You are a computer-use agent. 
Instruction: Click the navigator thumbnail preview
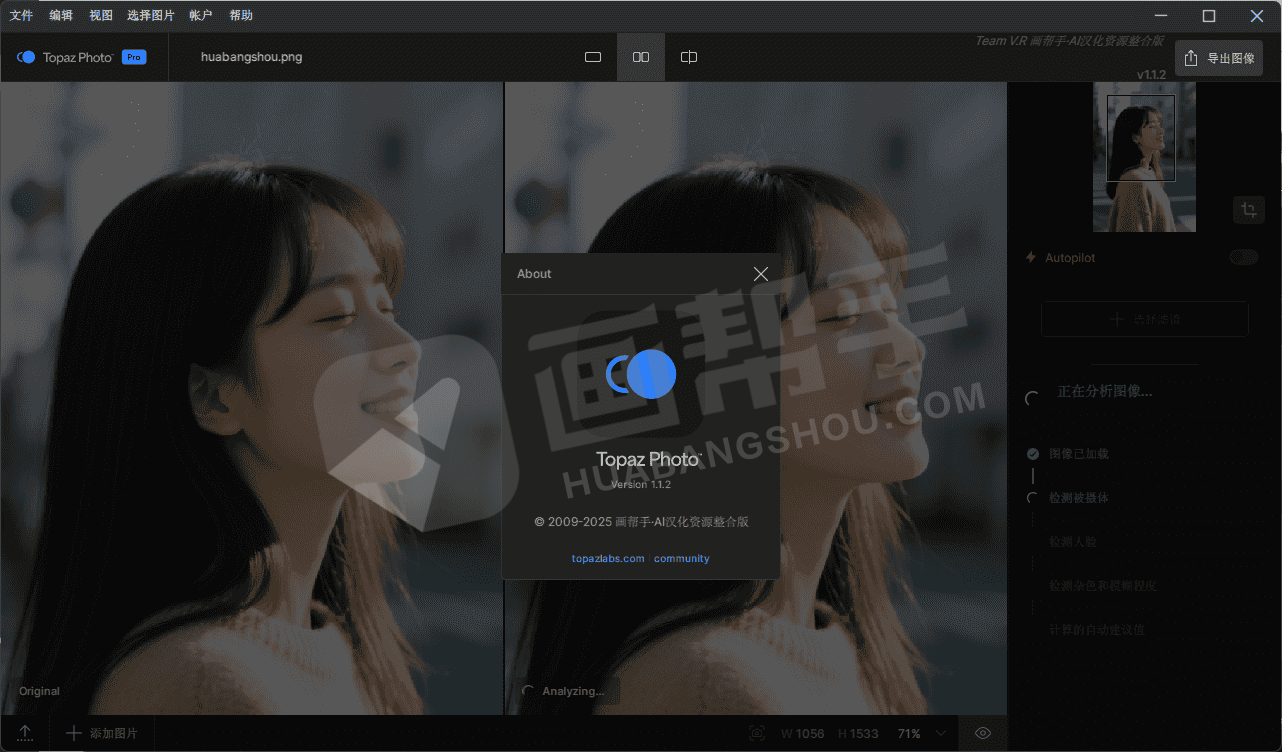(1145, 157)
